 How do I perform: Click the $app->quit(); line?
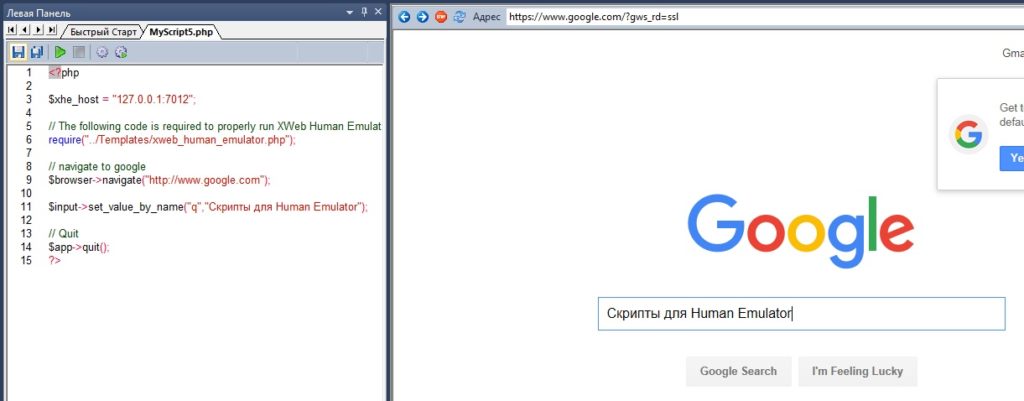[79, 248]
